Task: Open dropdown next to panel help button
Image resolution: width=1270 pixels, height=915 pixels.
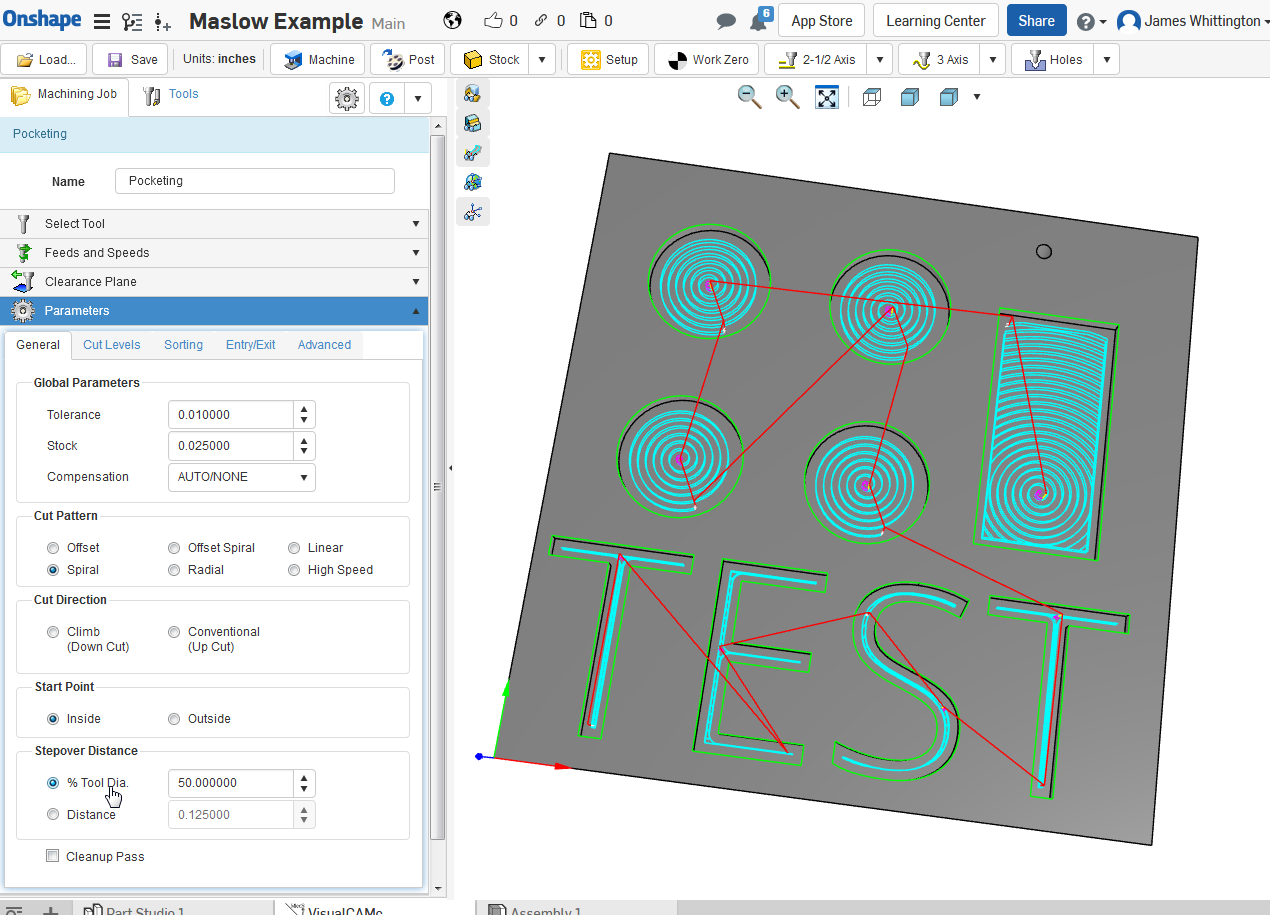Action: (x=417, y=98)
